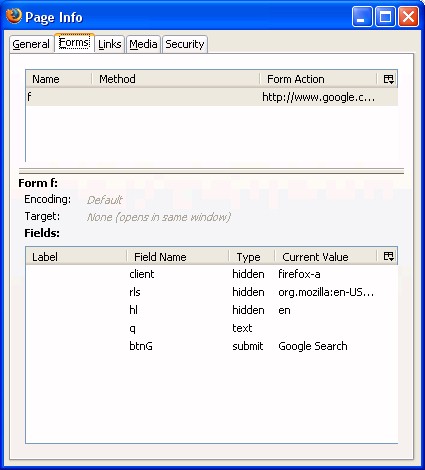425x470 pixels.
Task: Sort by Form Action column header
Action: point(318,79)
